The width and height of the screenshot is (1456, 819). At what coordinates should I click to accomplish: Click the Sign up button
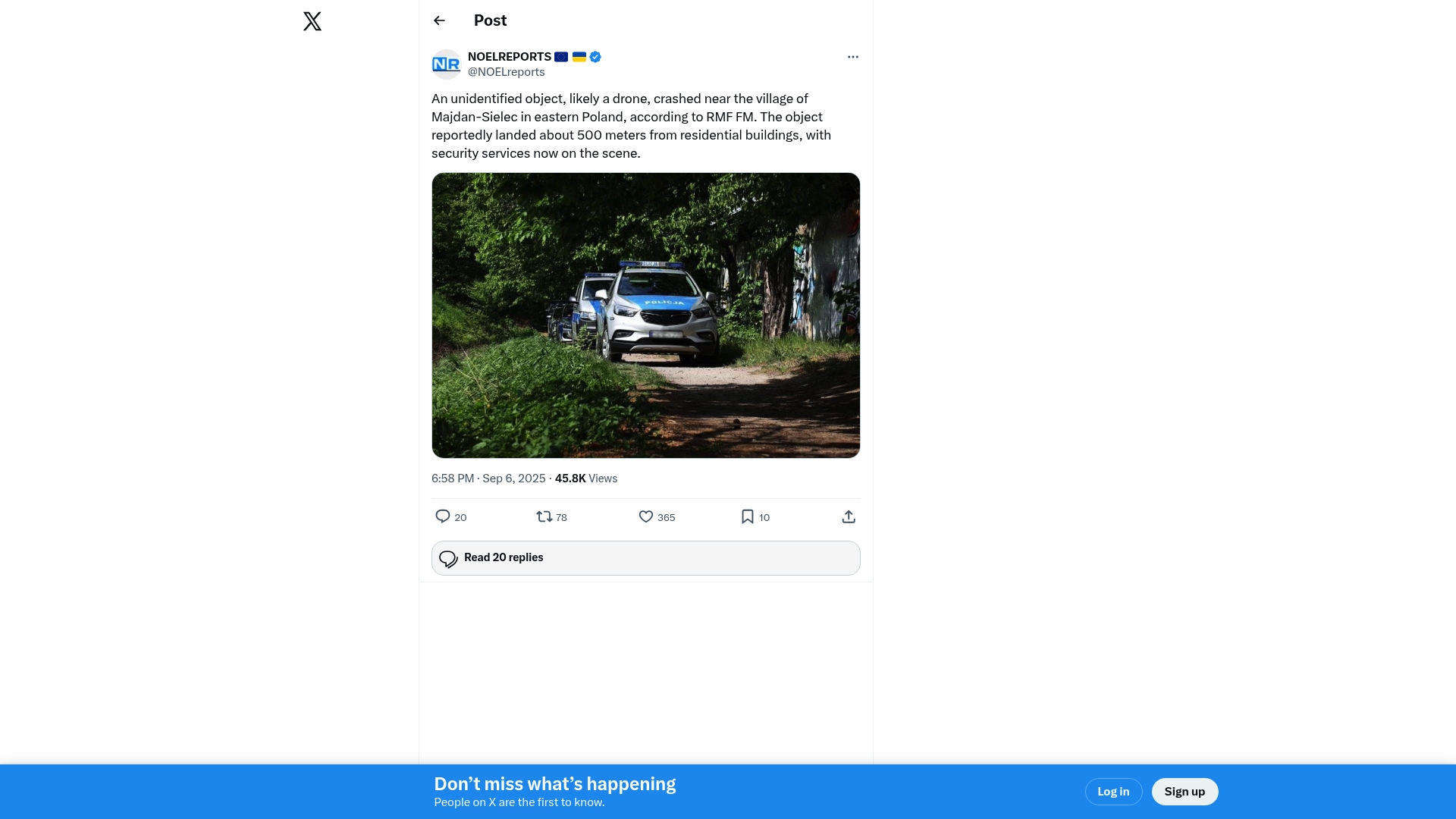click(1185, 792)
